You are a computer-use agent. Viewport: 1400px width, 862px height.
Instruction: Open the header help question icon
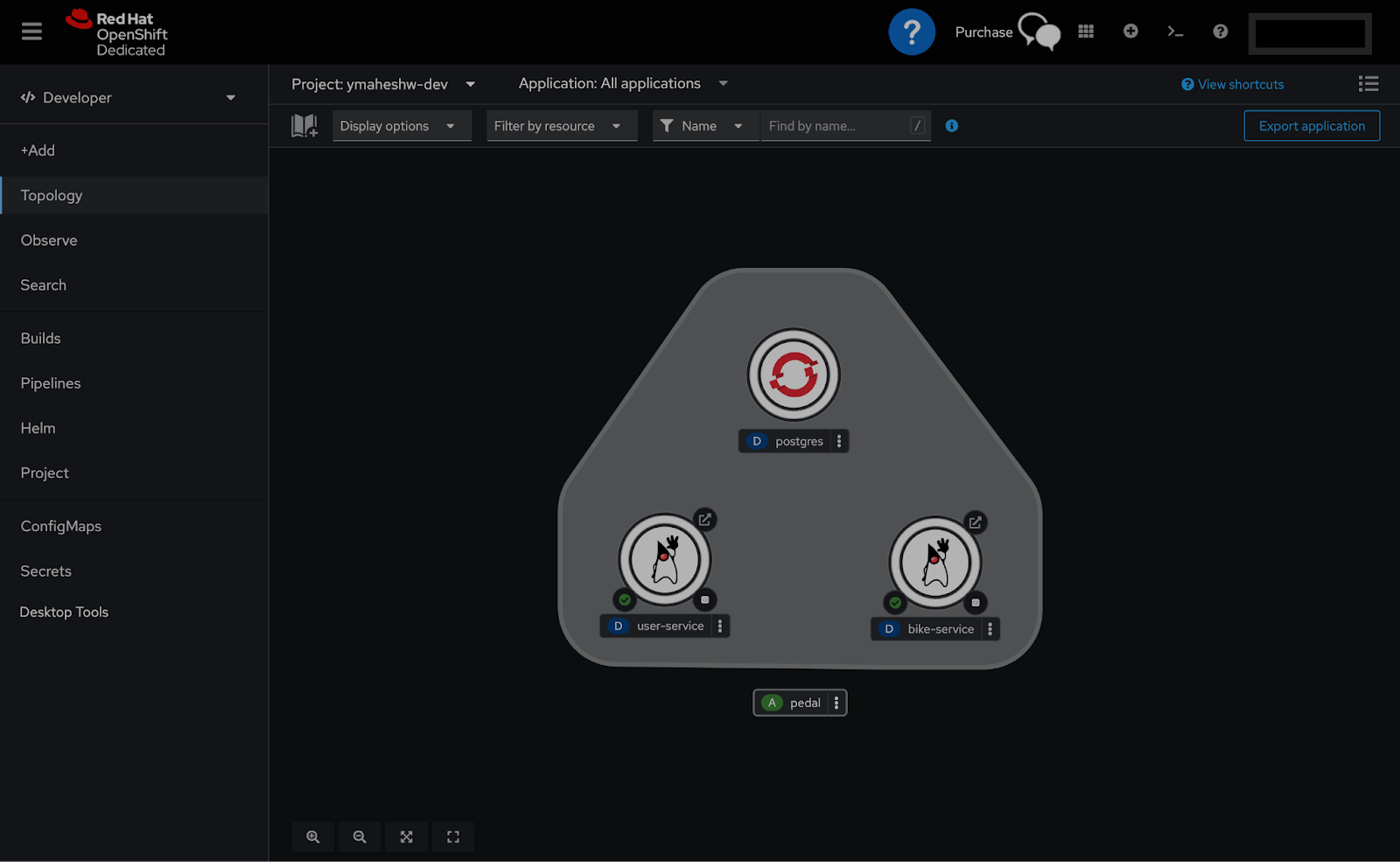coord(1220,32)
